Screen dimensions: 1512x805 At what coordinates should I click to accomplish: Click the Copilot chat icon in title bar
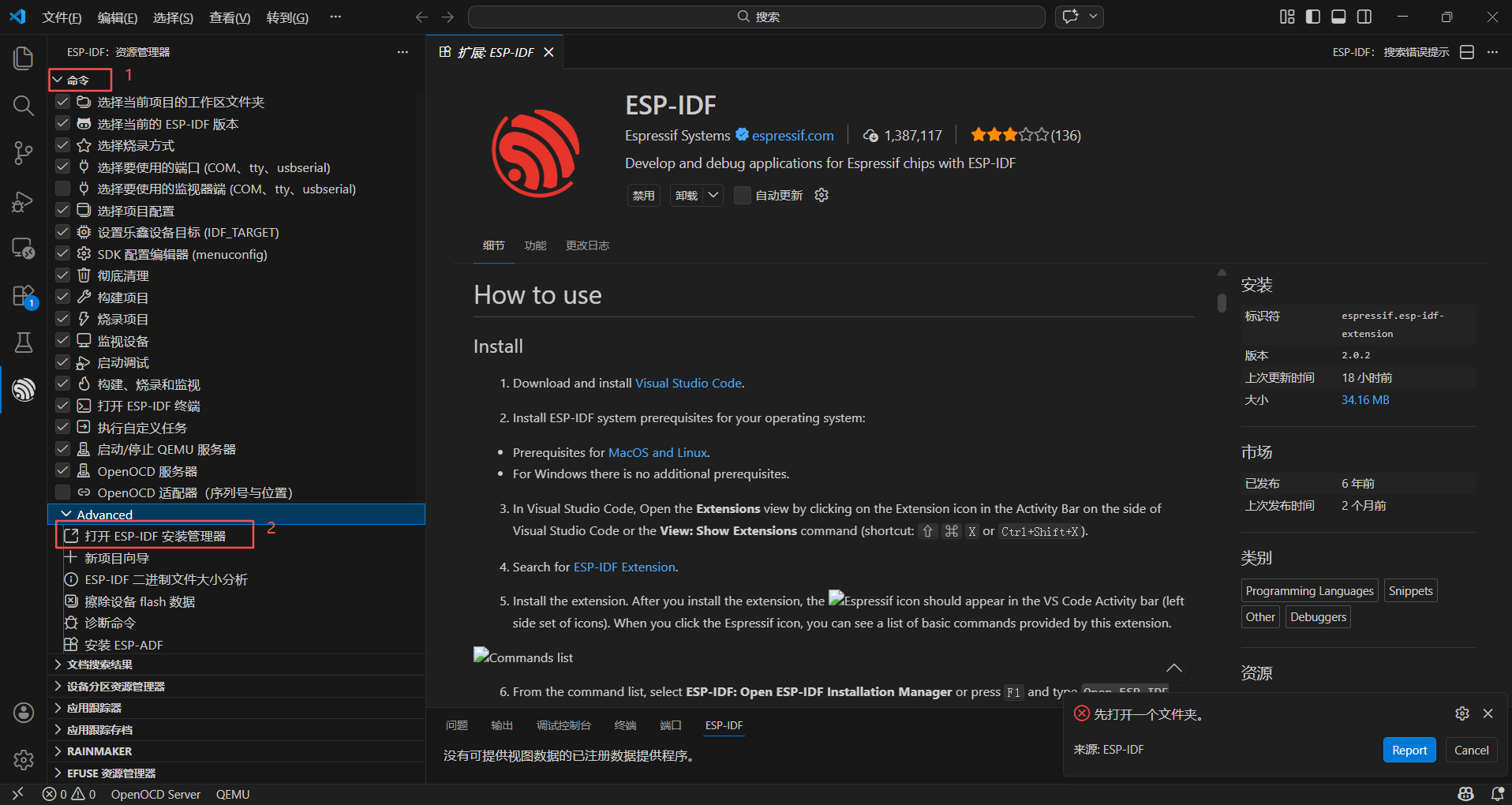(x=1070, y=17)
